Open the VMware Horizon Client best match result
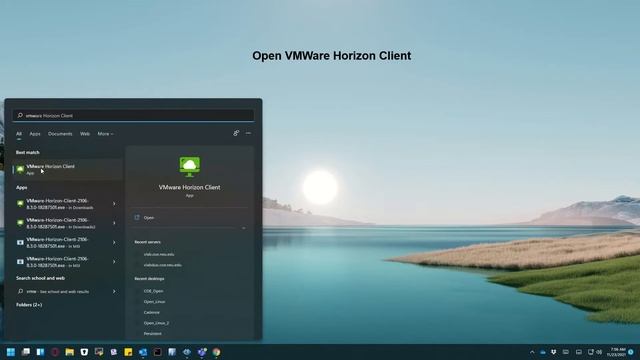Viewport: 640px width, 360px height. point(67,169)
